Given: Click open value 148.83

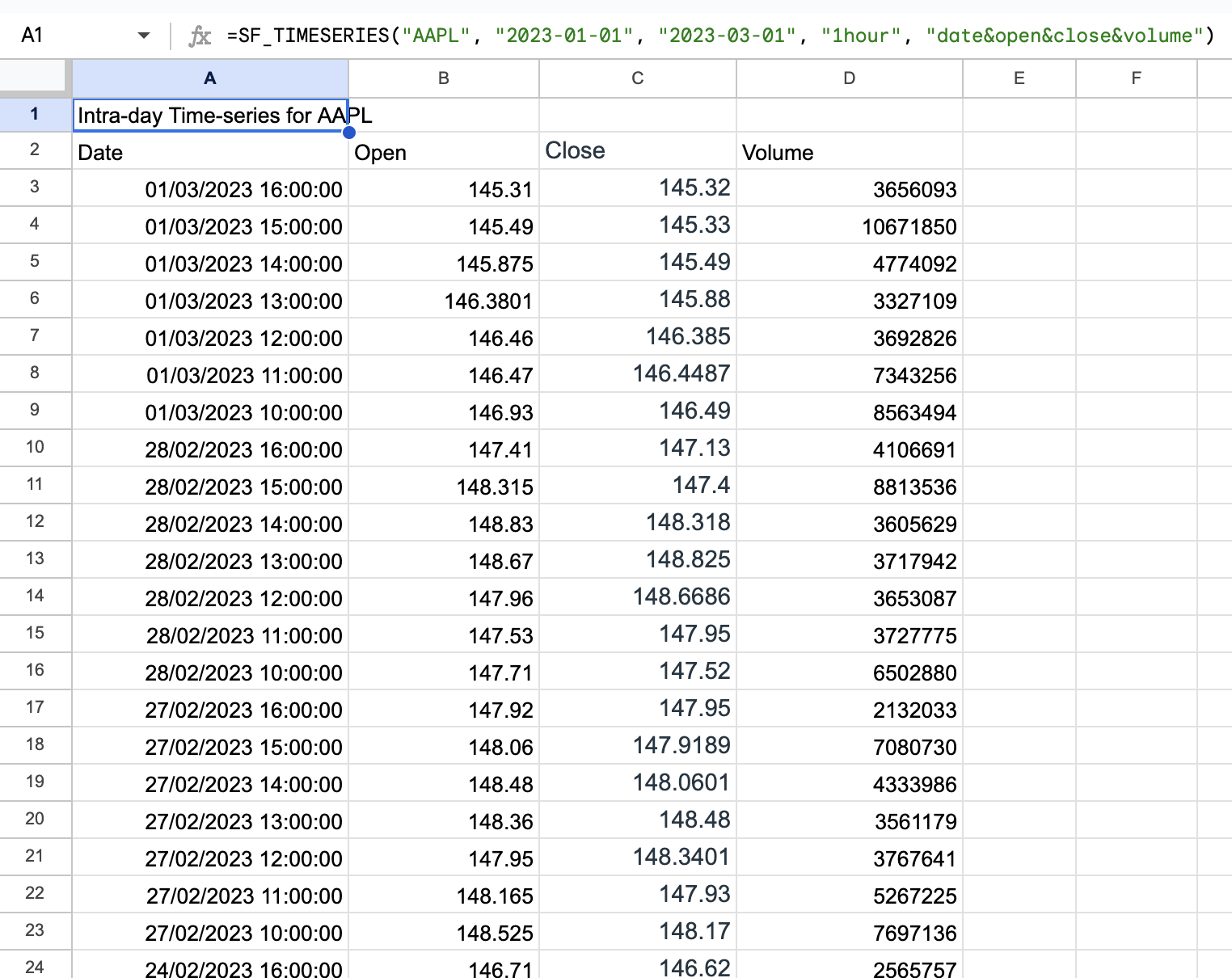Looking at the screenshot, I should 444,523.
